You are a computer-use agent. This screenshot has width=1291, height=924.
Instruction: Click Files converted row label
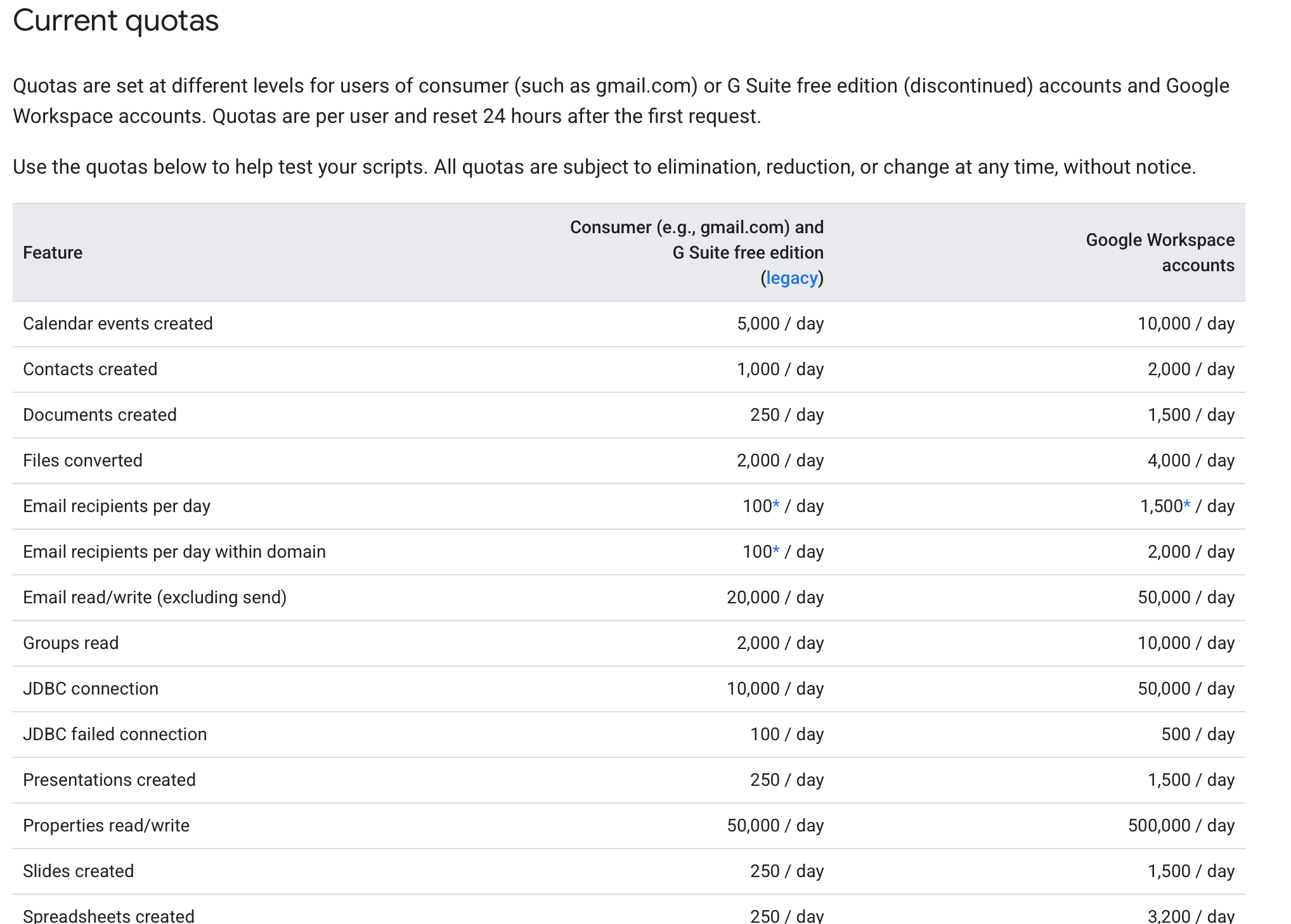coord(82,461)
